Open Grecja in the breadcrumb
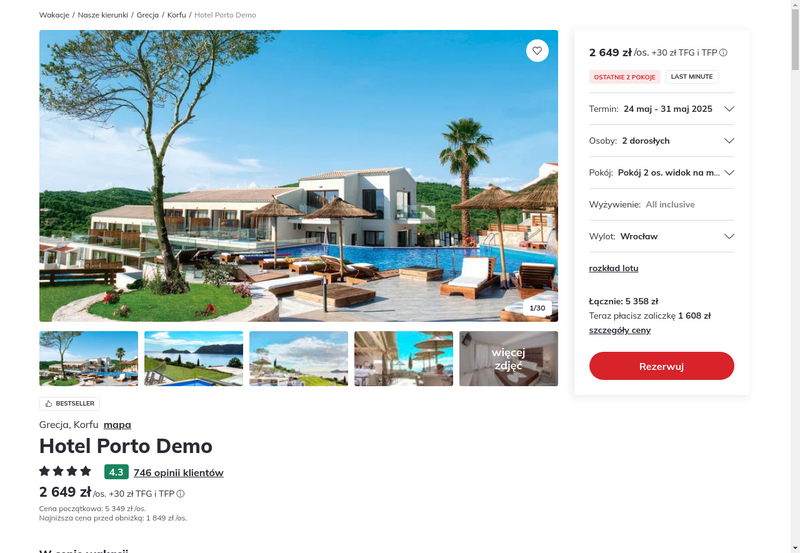The height and width of the screenshot is (553, 800). (x=147, y=15)
